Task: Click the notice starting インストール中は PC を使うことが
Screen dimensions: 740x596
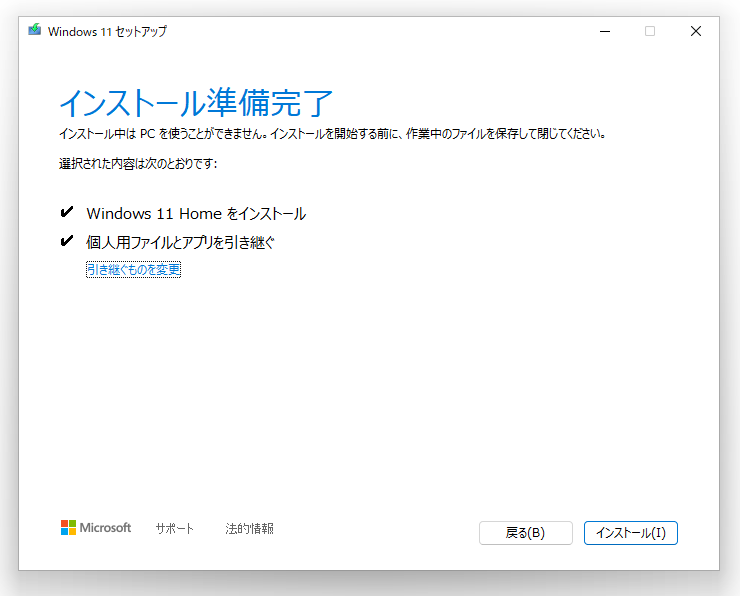Action: tap(332, 134)
